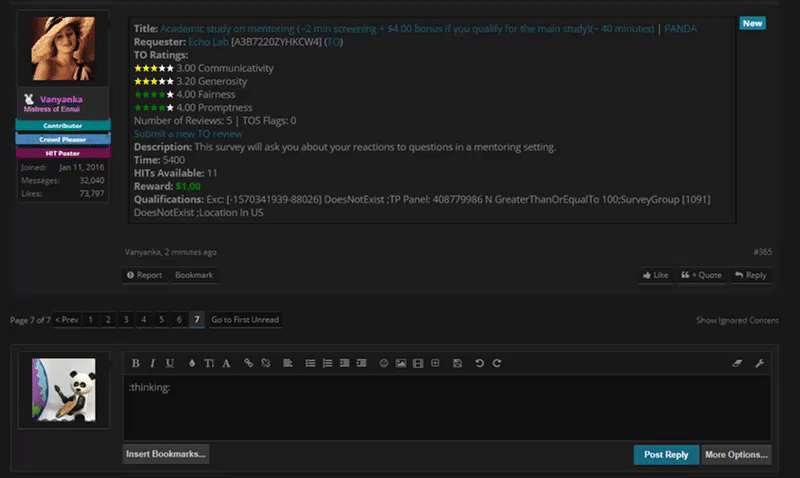This screenshot has height=478, width=800.
Task: Go to page 3
Action: pyautogui.click(x=126, y=320)
